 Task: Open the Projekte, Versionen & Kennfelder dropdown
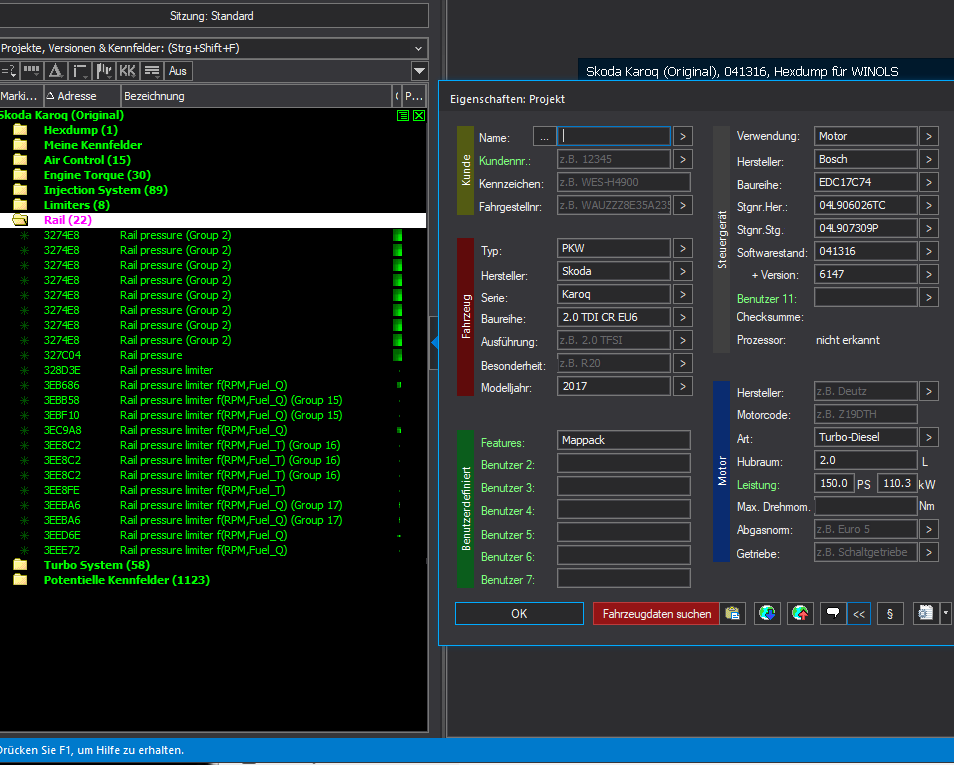click(x=418, y=48)
